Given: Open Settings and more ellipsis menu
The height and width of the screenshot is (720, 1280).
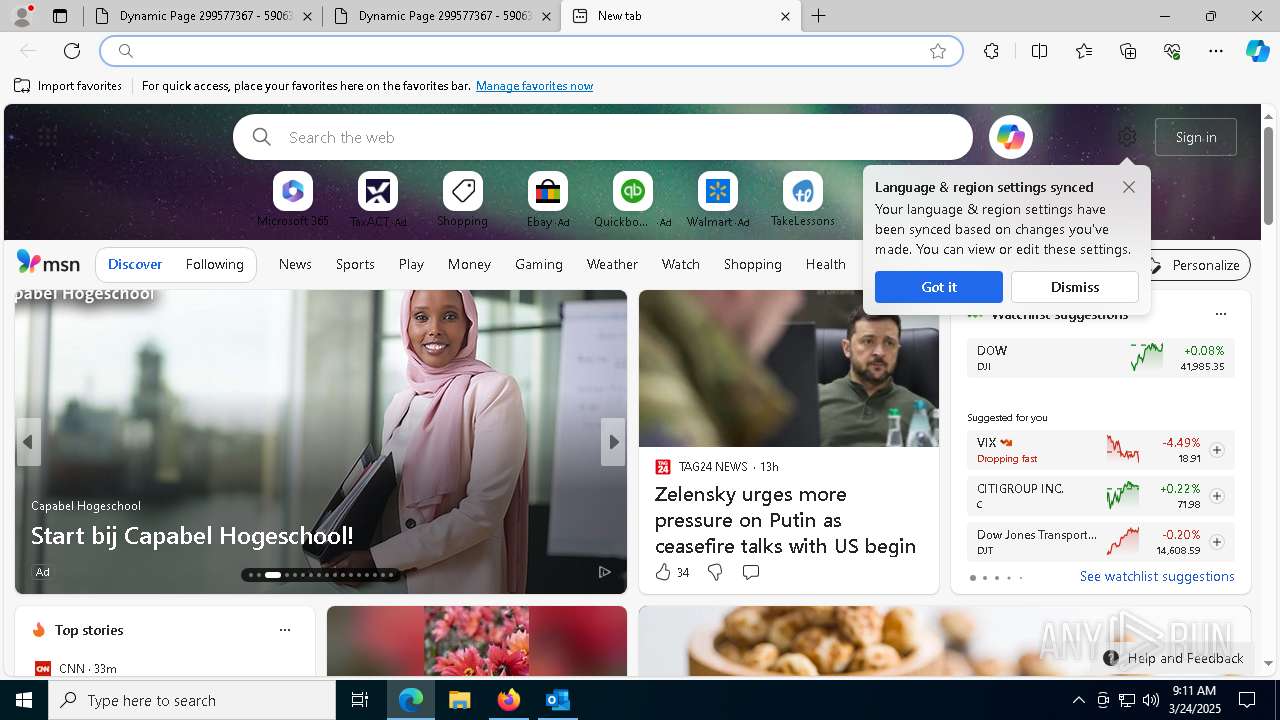Looking at the screenshot, I should tap(1216, 51).
